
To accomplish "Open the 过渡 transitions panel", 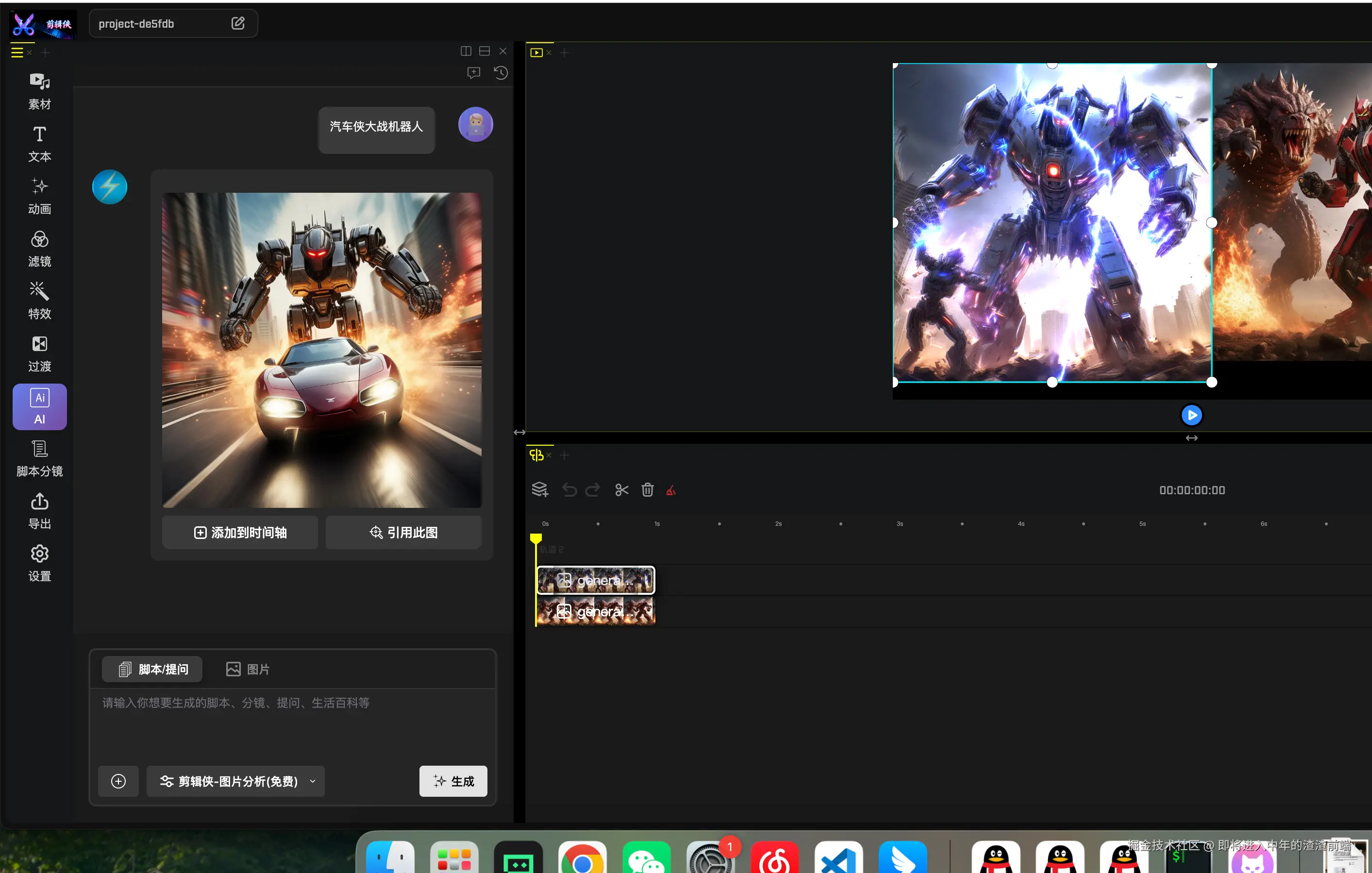I will (x=39, y=353).
